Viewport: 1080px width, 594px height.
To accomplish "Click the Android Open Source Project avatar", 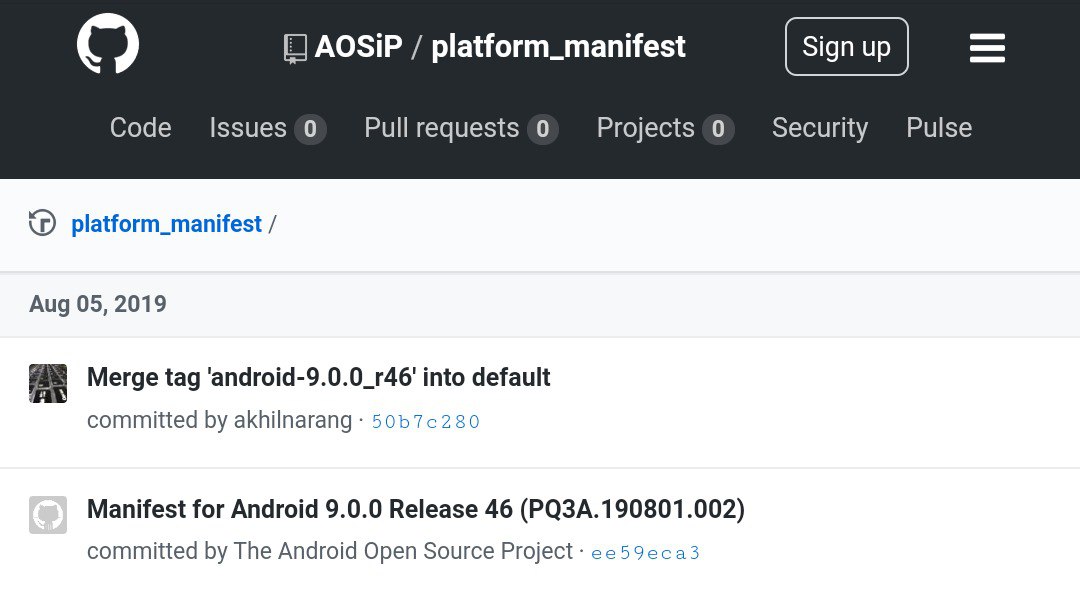I will click(x=48, y=515).
